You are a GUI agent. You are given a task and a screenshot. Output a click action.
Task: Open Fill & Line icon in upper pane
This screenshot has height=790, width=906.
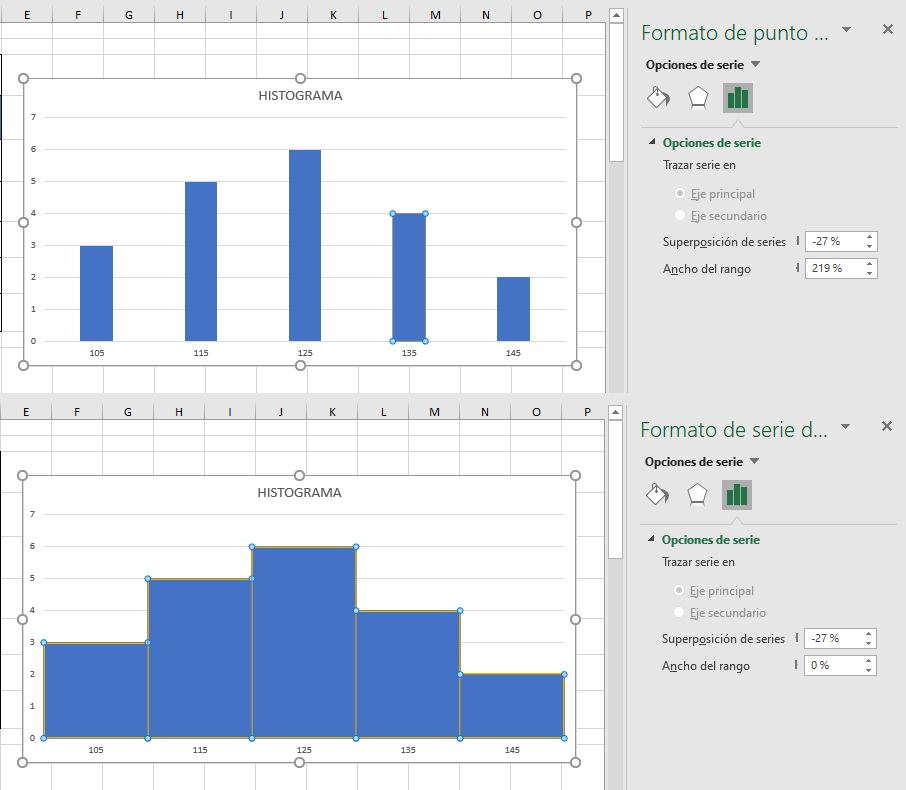point(658,98)
